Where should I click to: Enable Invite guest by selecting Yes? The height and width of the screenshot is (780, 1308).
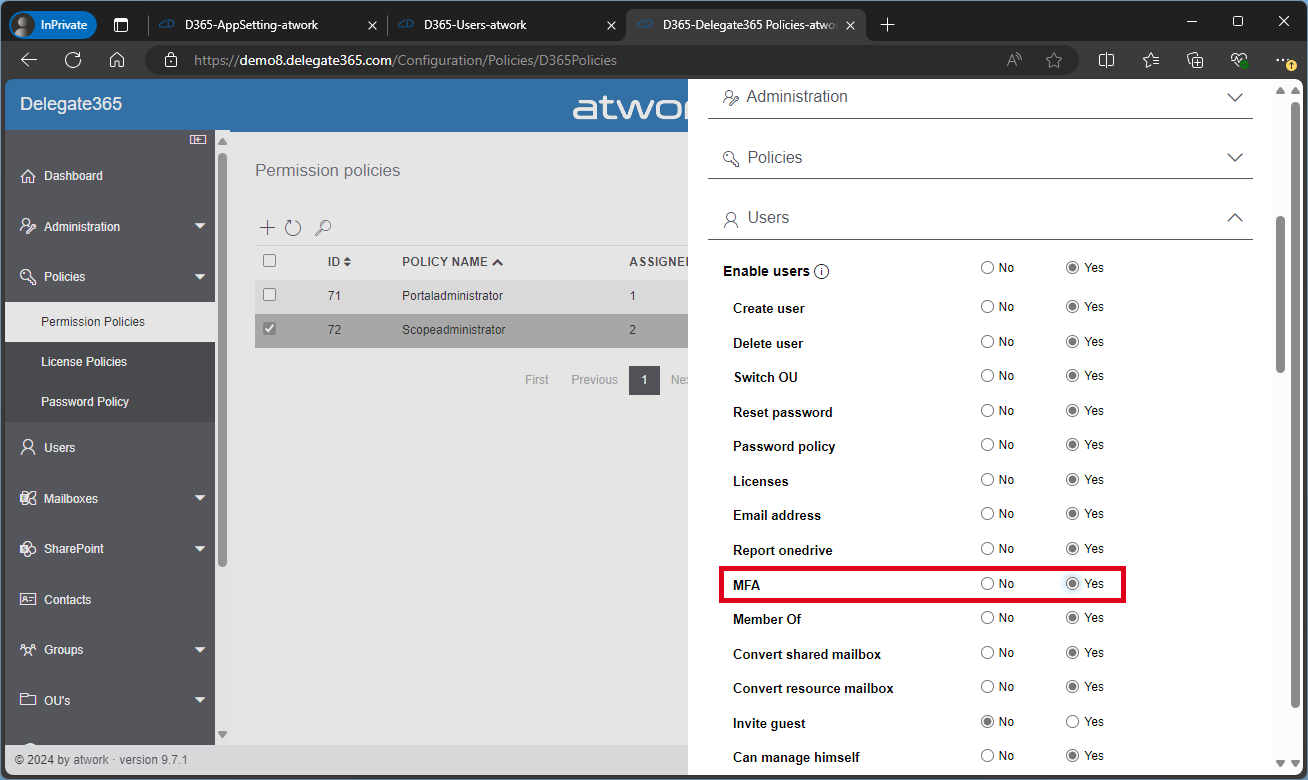click(x=1073, y=722)
